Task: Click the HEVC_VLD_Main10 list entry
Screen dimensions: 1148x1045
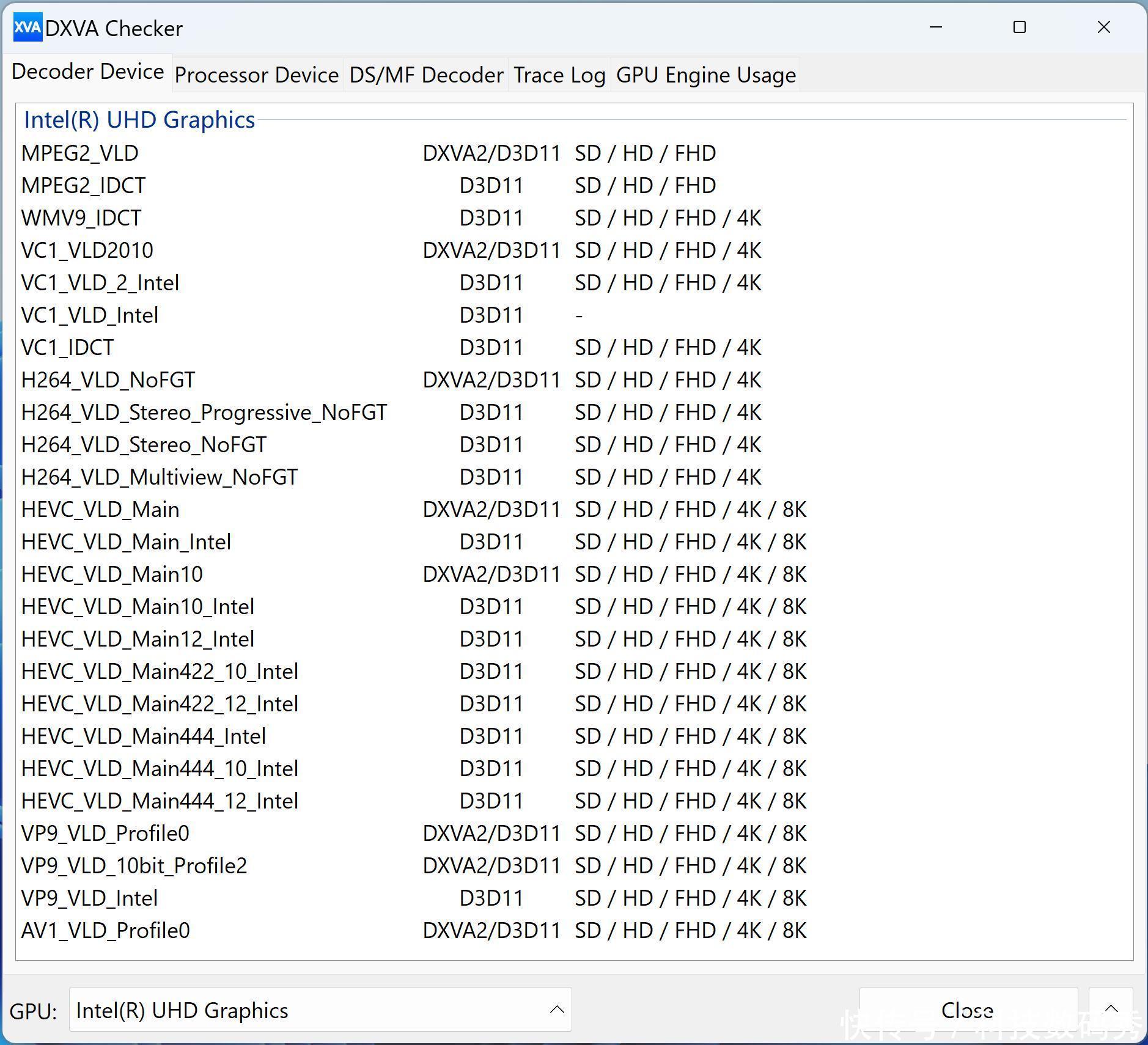Action: 112,574
